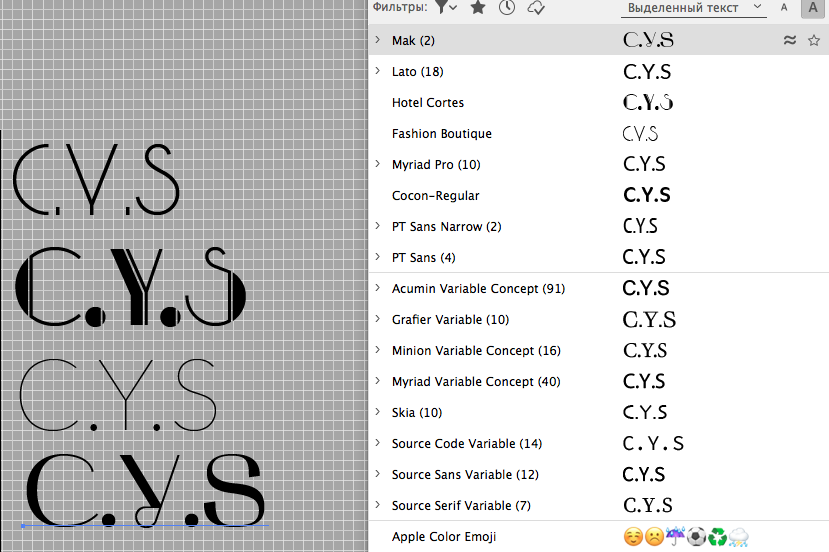
Task: Select the top thin C.Y.S text on canvas
Action: tap(96, 180)
